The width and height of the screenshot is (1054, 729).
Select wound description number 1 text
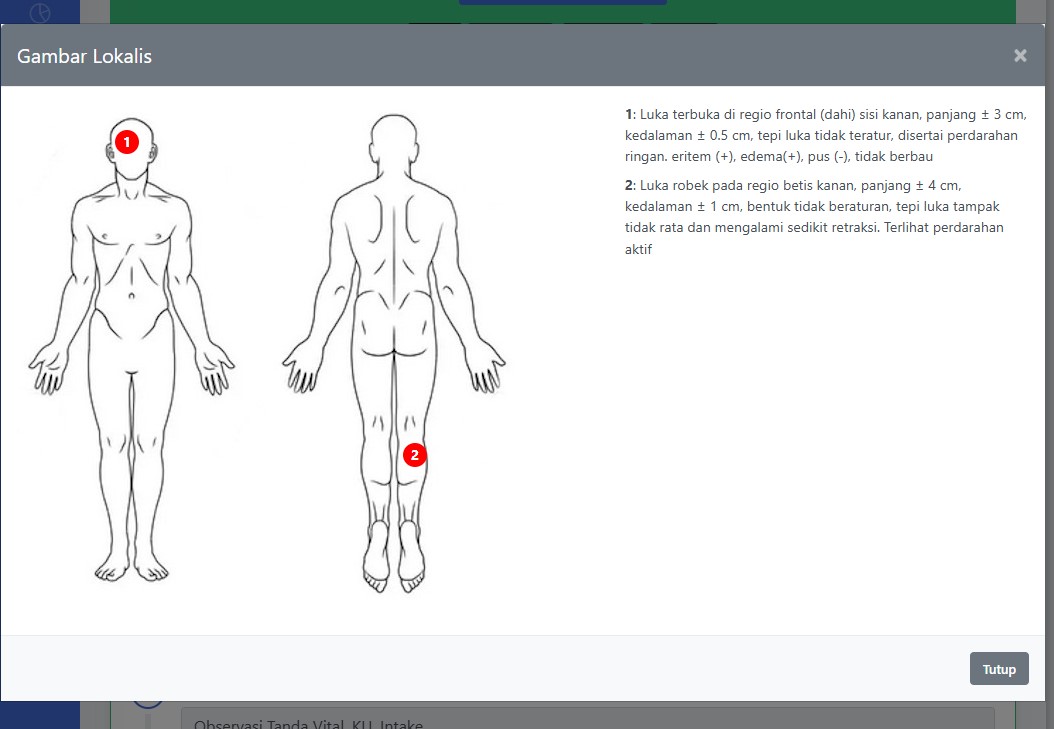pos(825,136)
